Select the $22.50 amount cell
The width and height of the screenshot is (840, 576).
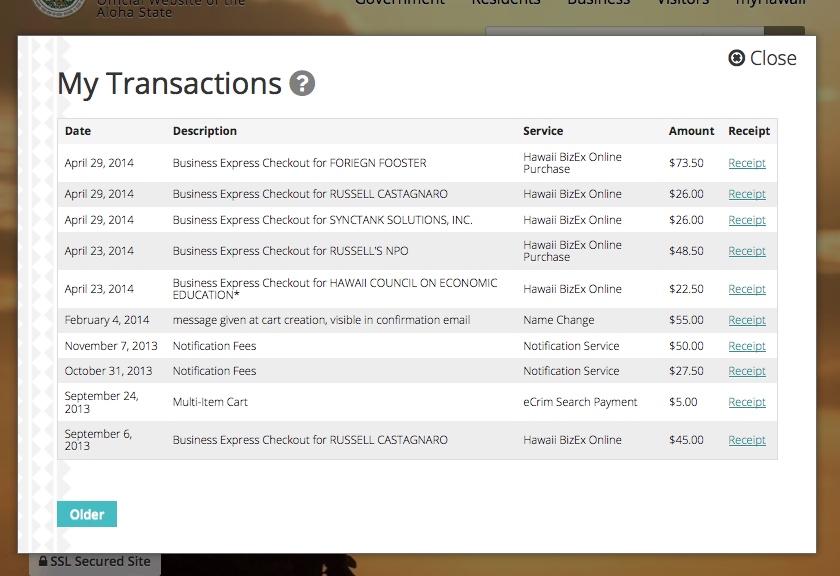(x=686, y=289)
